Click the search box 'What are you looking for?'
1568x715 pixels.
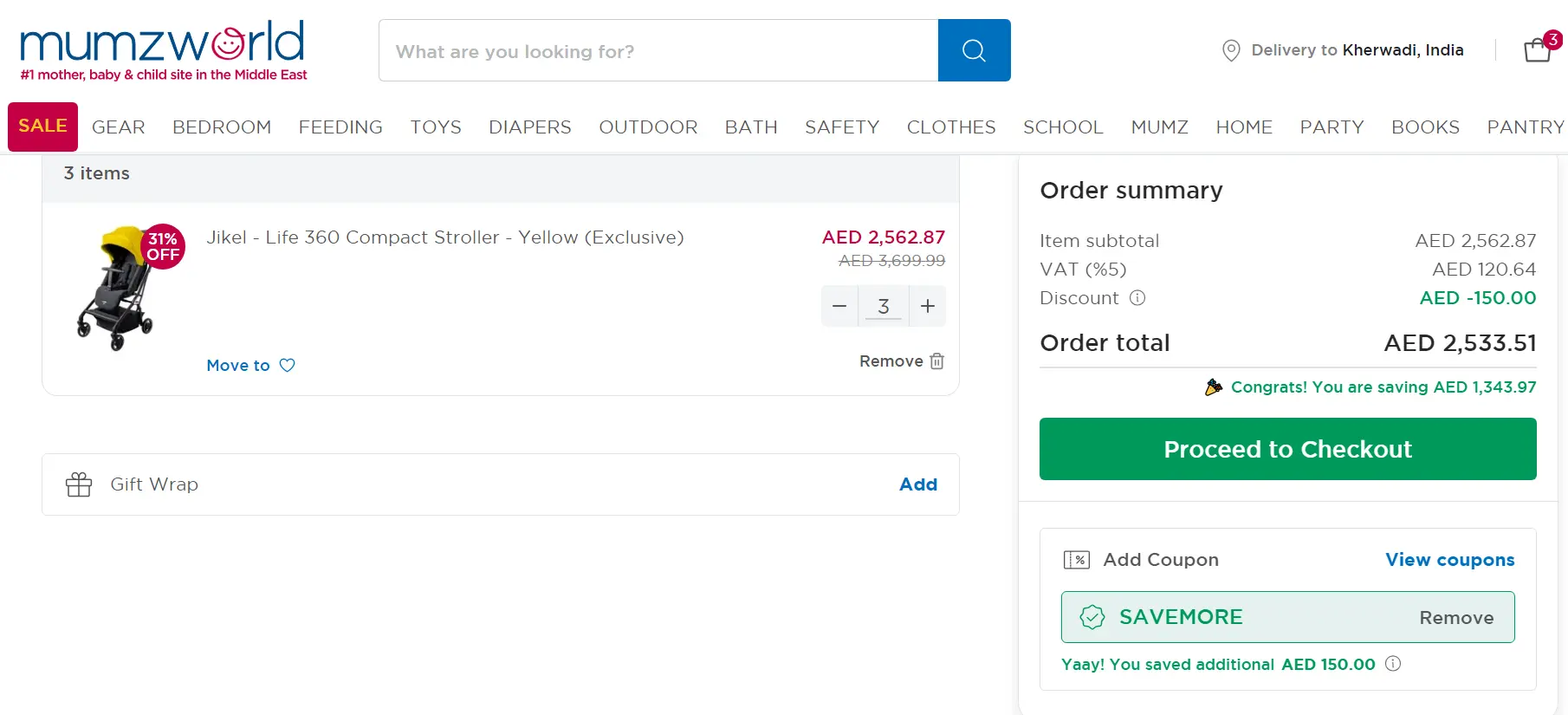658,50
